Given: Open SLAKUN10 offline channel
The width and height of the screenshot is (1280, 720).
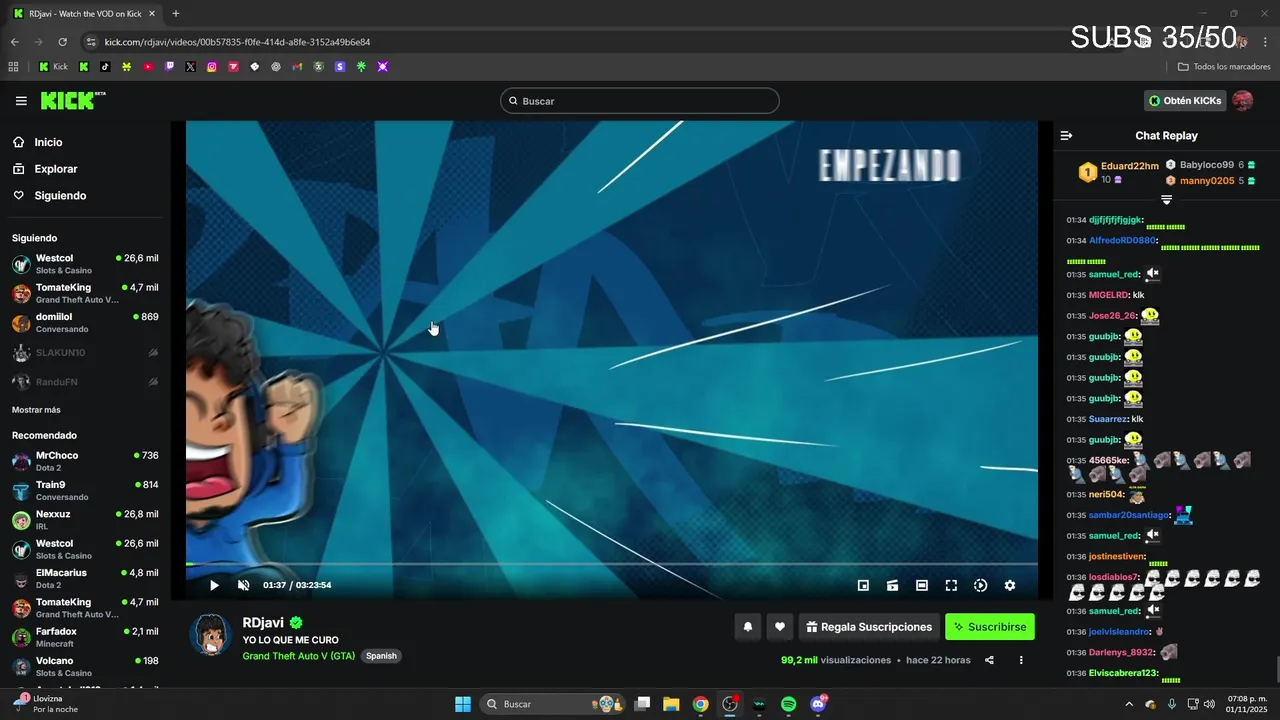Looking at the screenshot, I should point(85,353).
